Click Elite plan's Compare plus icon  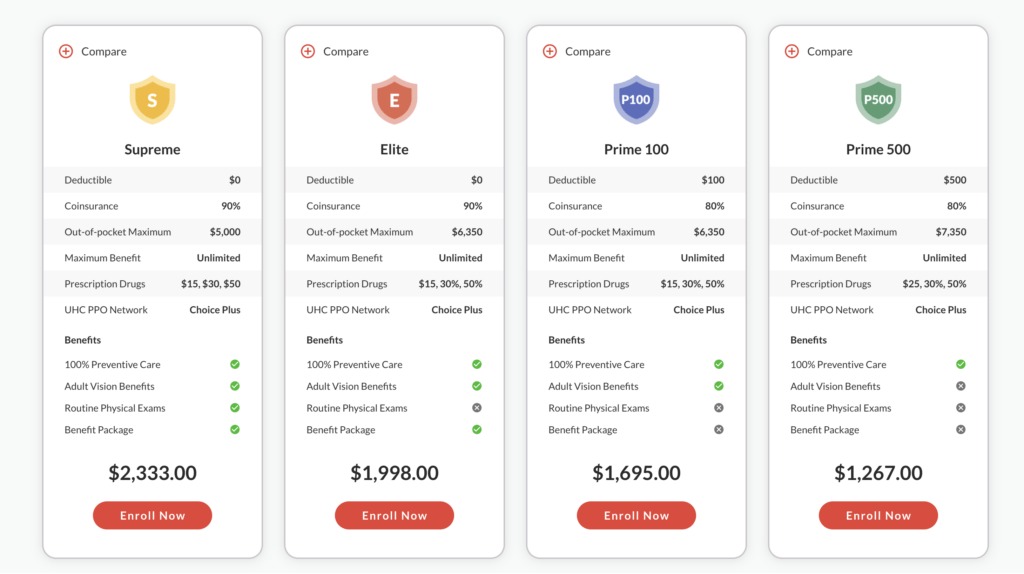[308, 51]
